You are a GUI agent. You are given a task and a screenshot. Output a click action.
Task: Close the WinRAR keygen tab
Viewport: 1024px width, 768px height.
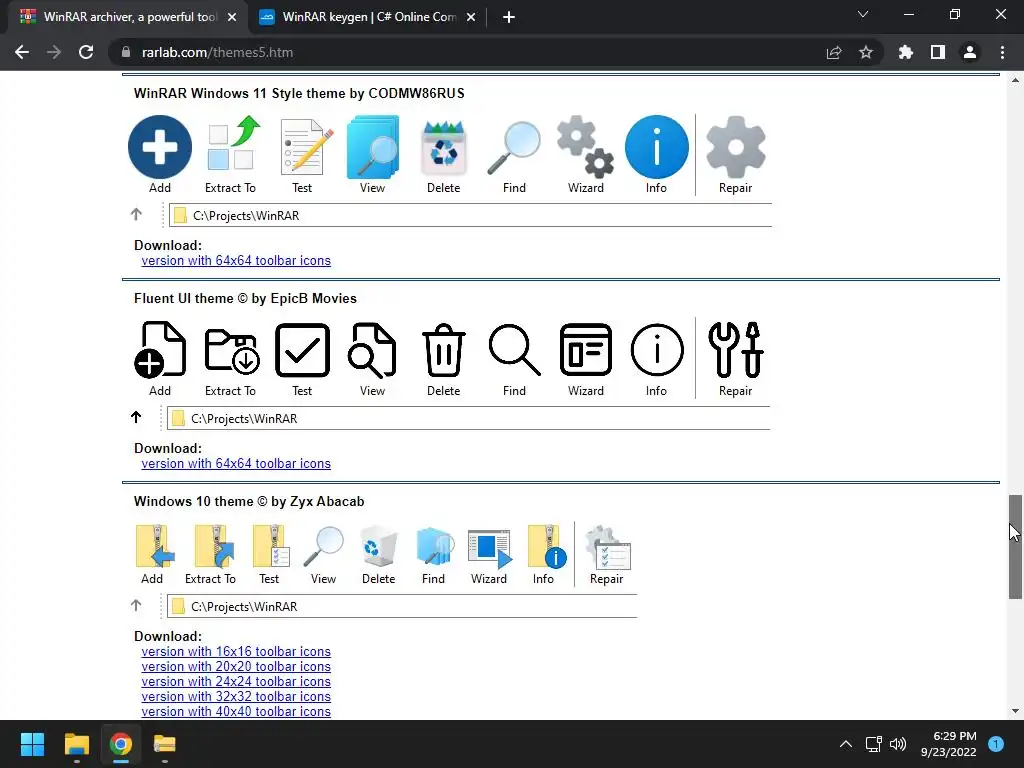(471, 17)
